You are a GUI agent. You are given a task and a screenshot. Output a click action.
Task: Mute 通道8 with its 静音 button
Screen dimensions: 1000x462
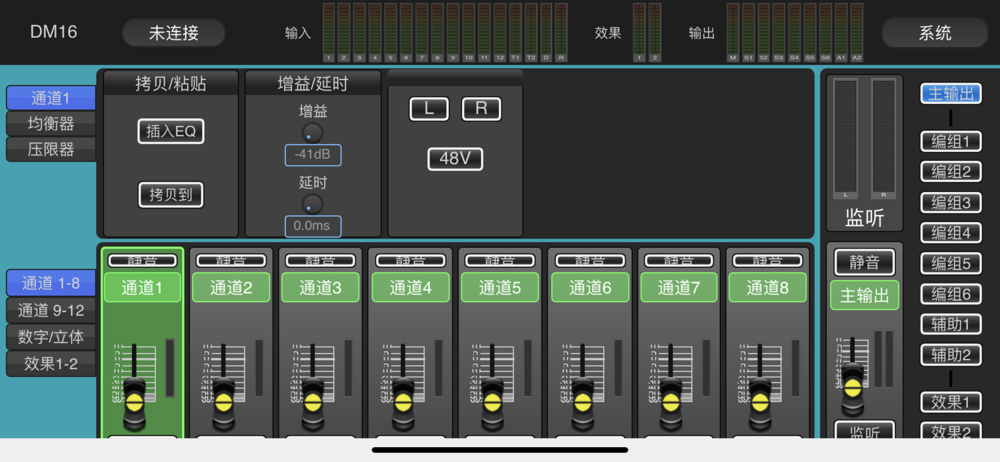[768, 261]
